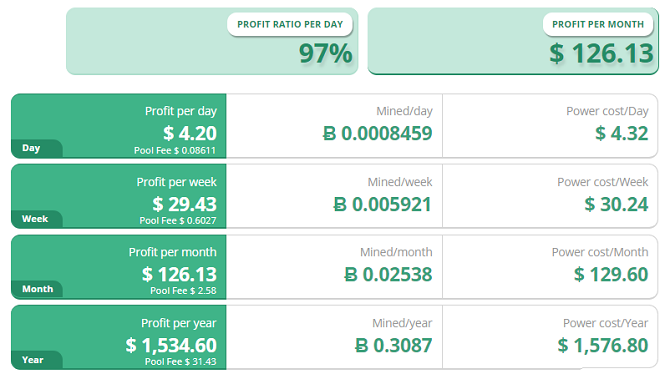Click the Day tab label
The height and width of the screenshot is (374, 670).
(x=31, y=148)
